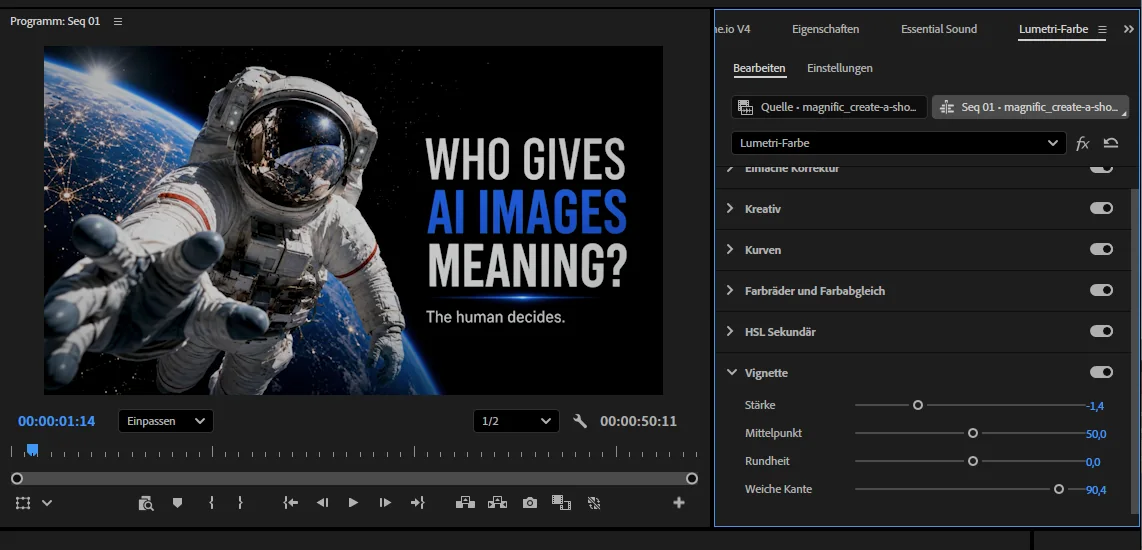This screenshot has height=550, width=1142.
Task: Click the transform/crop overlay tool icon
Action: (x=23, y=503)
